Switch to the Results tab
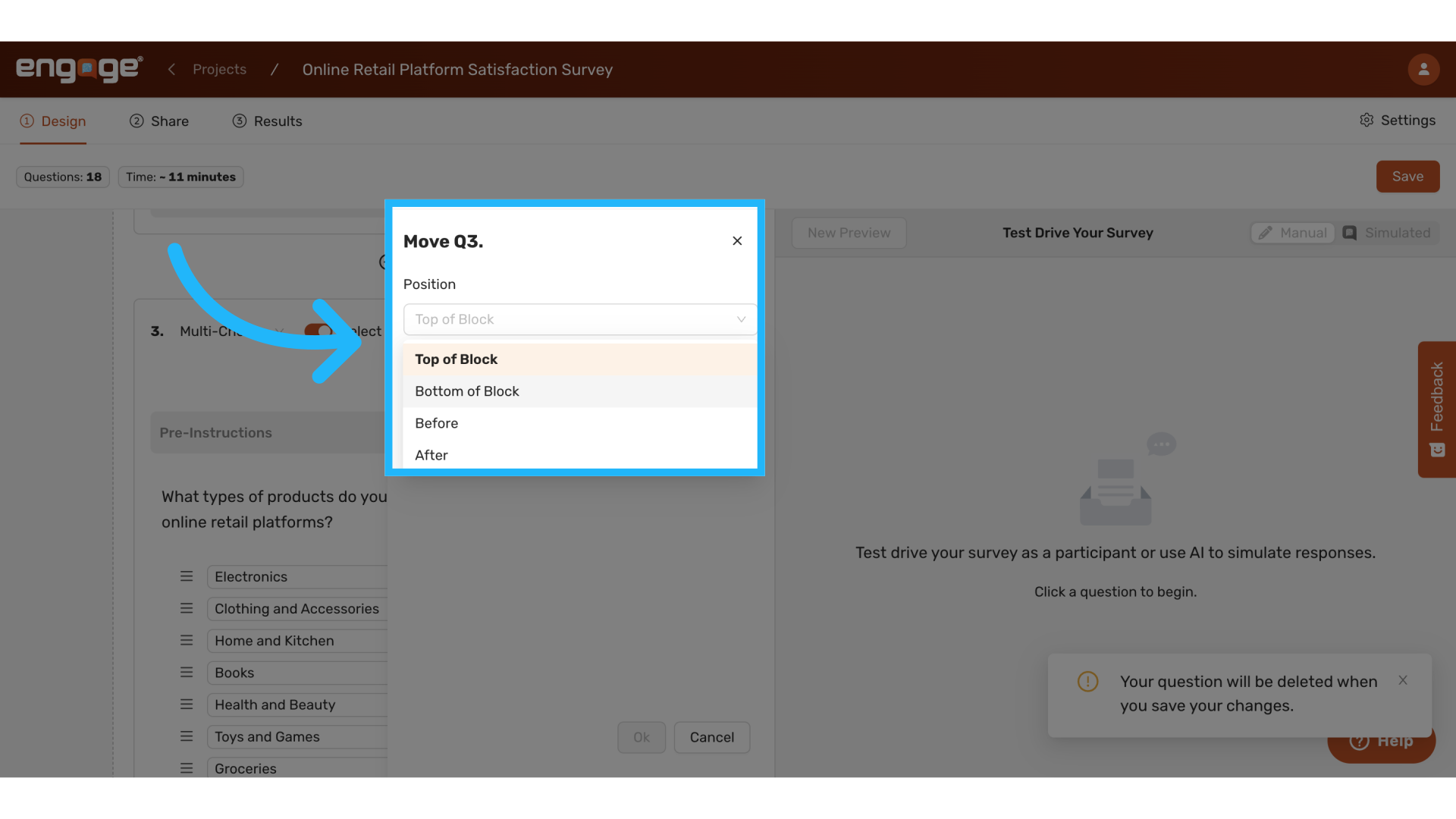1456x819 pixels. click(x=267, y=121)
